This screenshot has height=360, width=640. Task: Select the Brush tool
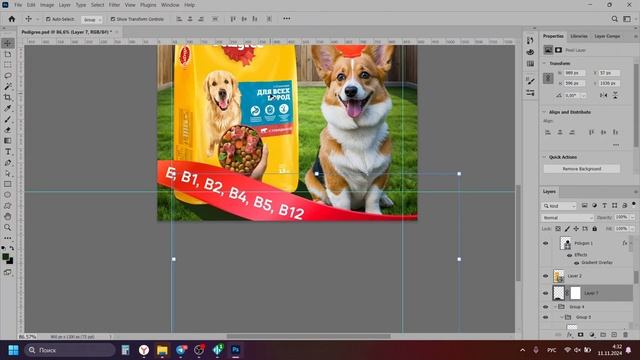pos(8,119)
